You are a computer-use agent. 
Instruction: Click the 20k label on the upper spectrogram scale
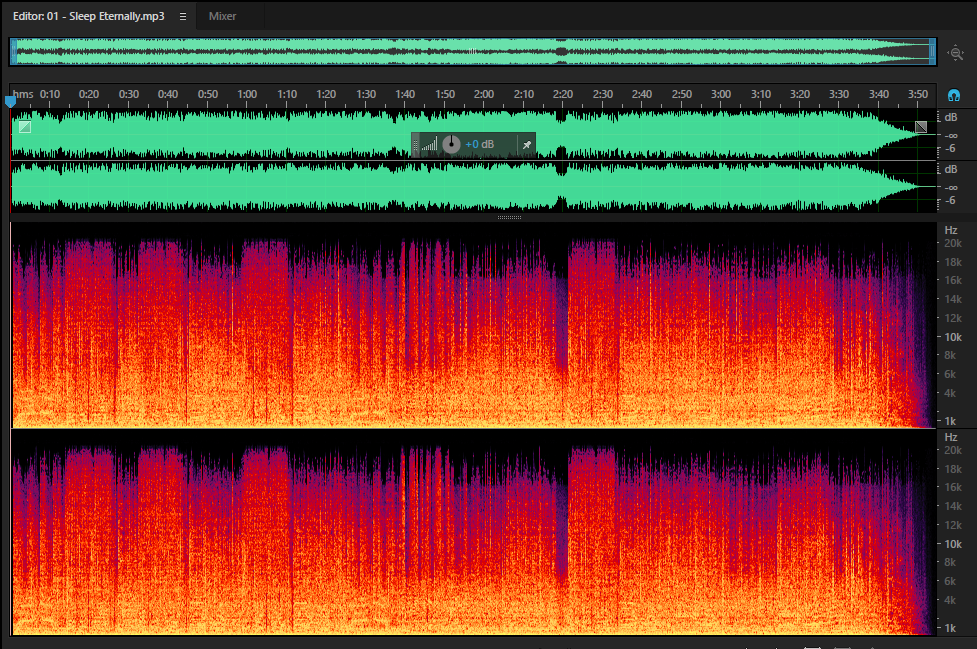(x=953, y=243)
